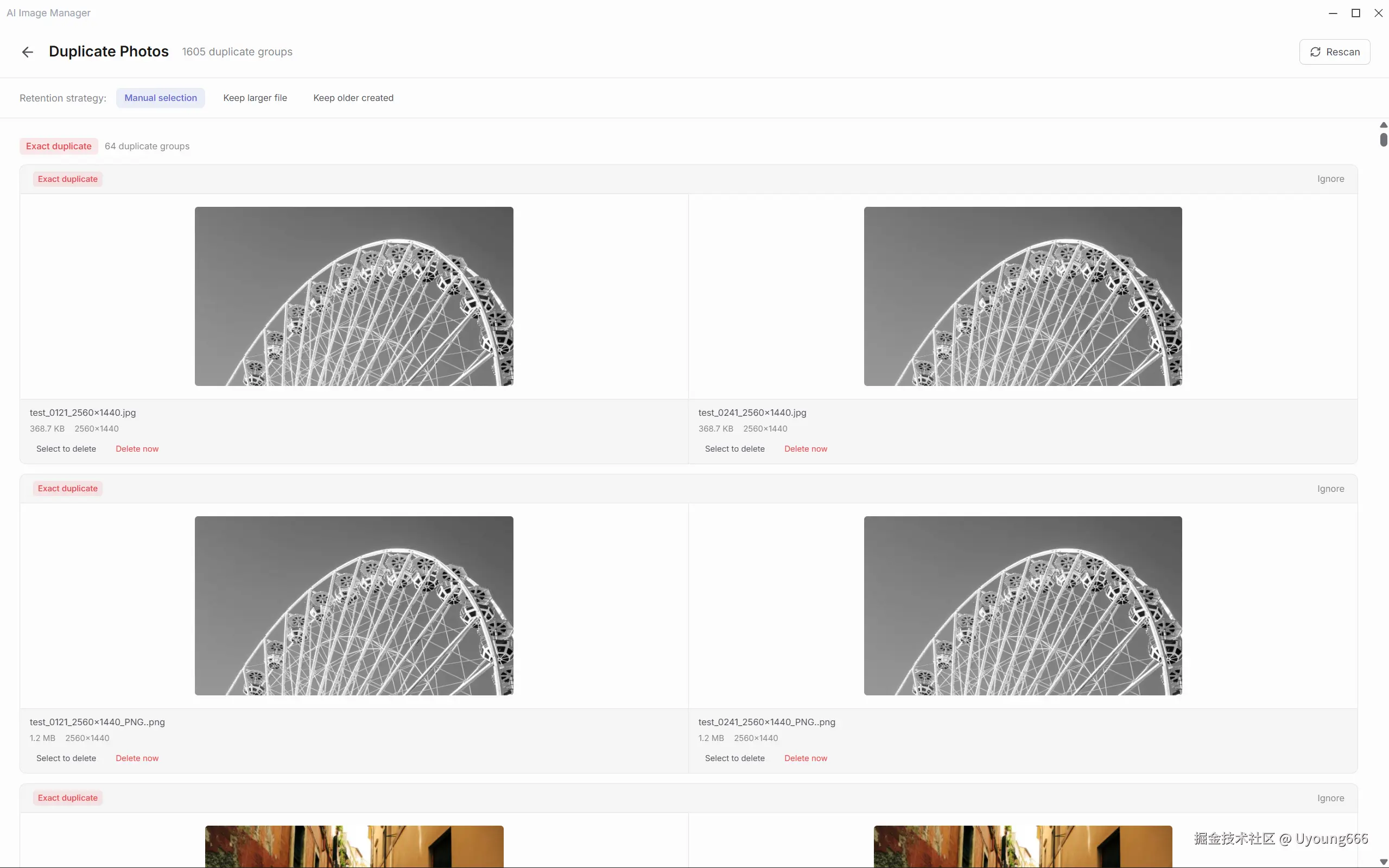Open the test_0121_2560×1440.jpg thumbnail
1389x868 pixels.
pos(354,296)
